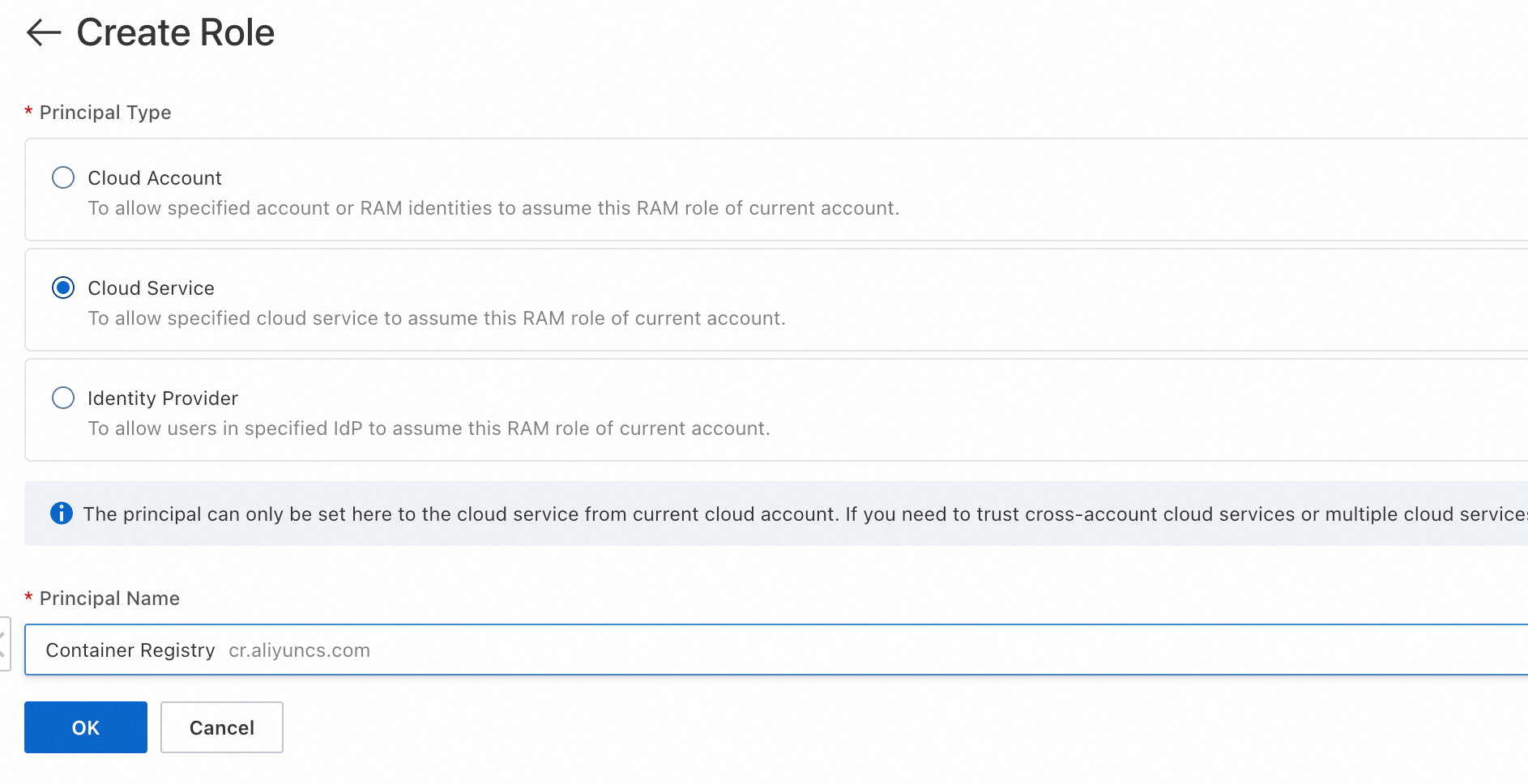Click the Container Registry selected value
Viewport: 1528px width, 784px height.
[x=130, y=650]
